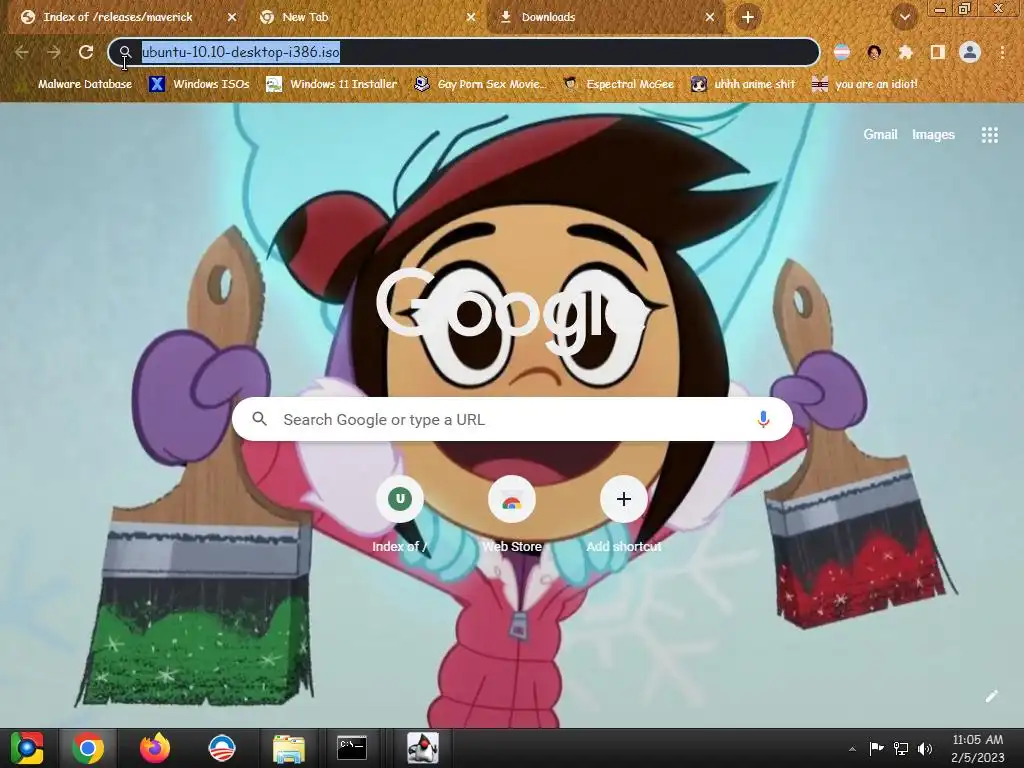
Task: Click the Chrome taskbar icon
Action: (x=88, y=748)
